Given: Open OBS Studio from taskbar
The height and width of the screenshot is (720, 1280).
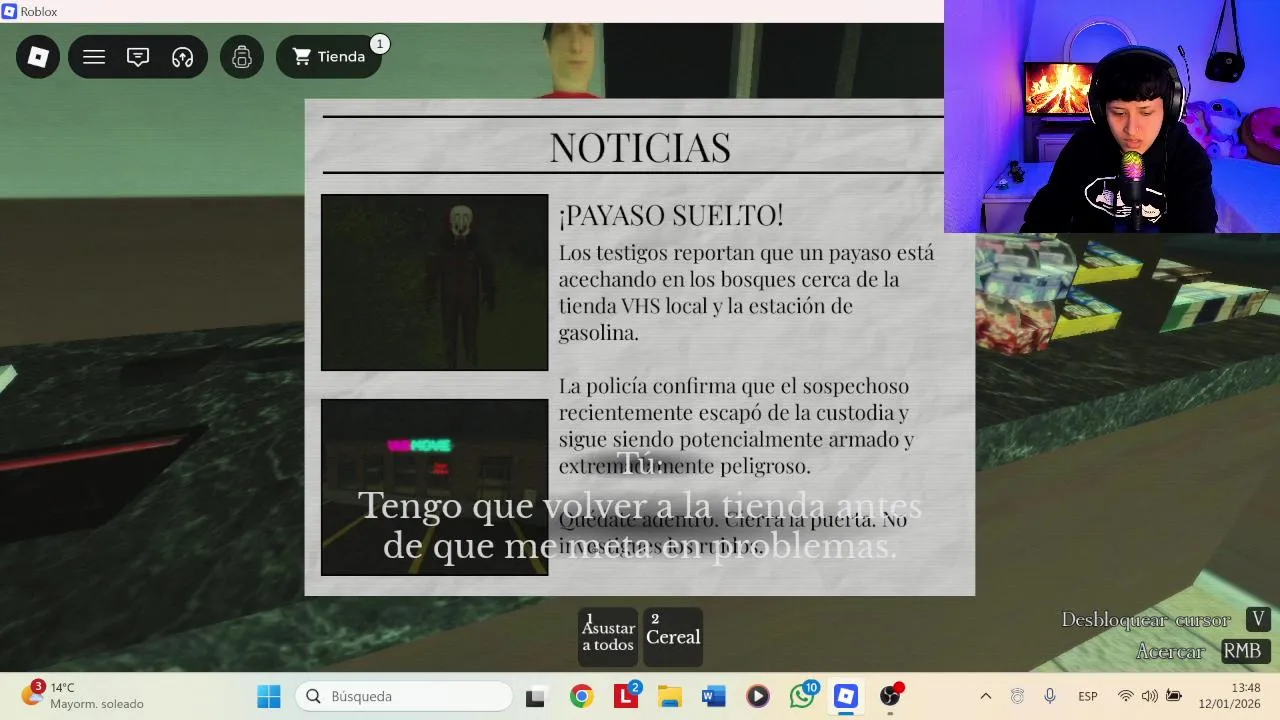Looking at the screenshot, I should pyautogui.click(x=890, y=696).
